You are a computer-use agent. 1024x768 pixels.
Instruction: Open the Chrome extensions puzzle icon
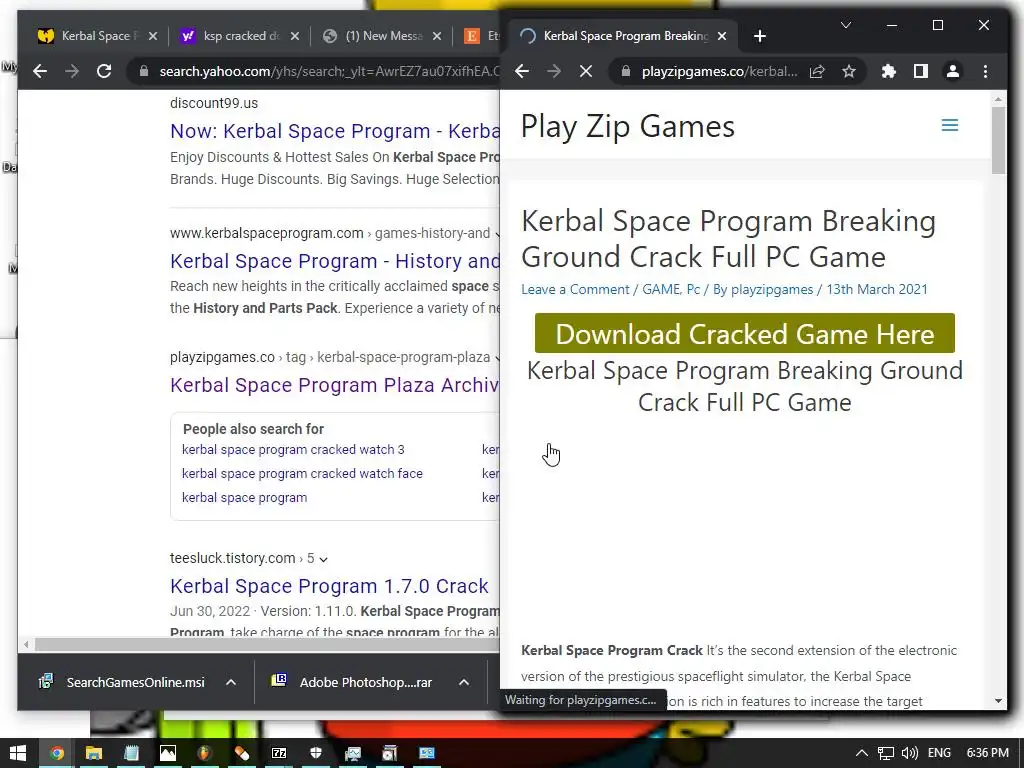pos(889,71)
